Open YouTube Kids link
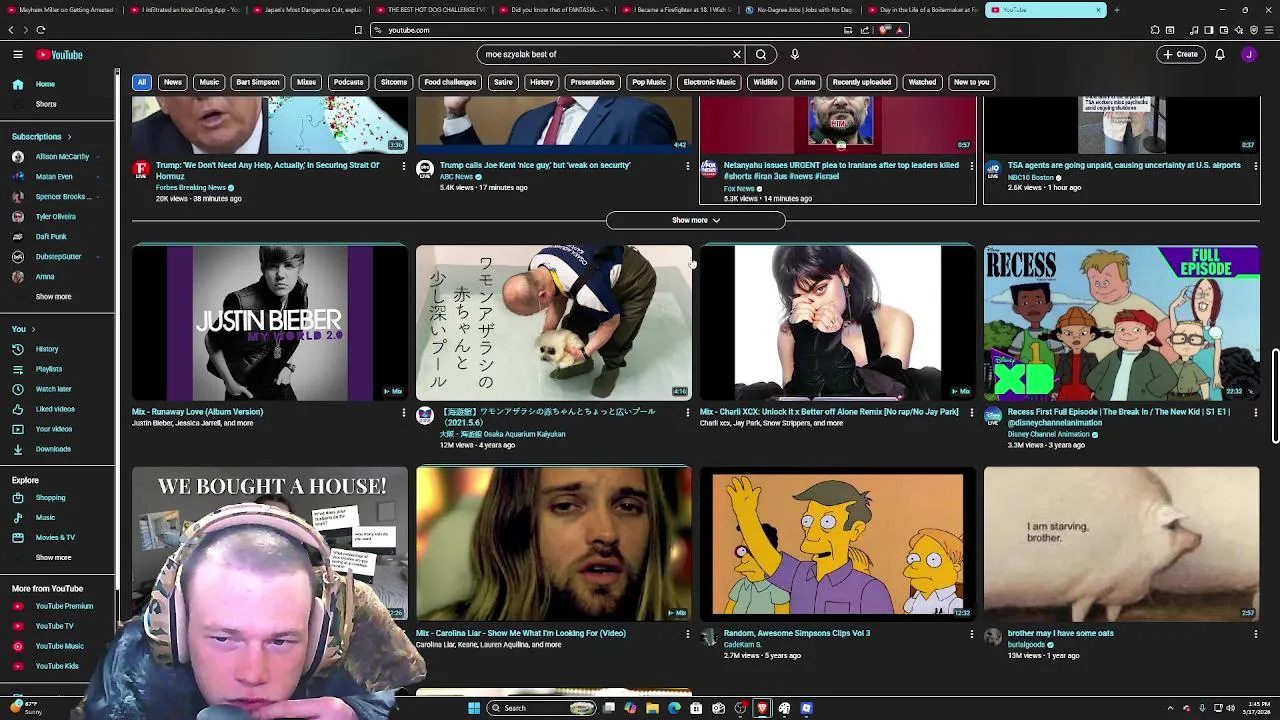 pos(58,666)
